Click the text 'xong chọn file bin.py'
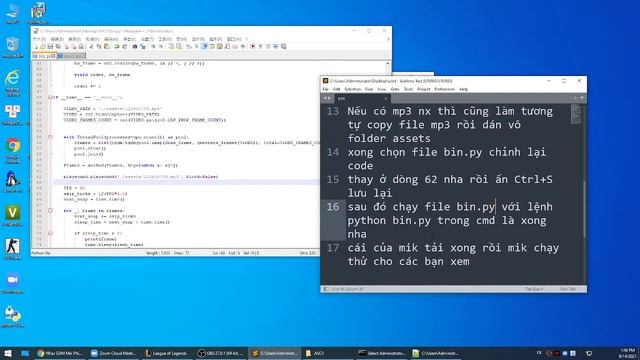The width and height of the screenshot is (640, 360). [x=415, y=152]
